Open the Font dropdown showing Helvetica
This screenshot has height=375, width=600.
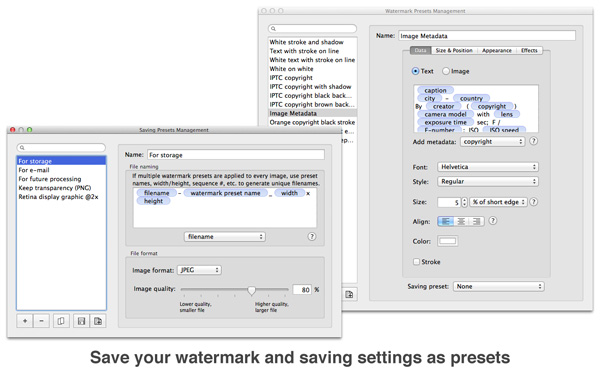click(488, 167)
